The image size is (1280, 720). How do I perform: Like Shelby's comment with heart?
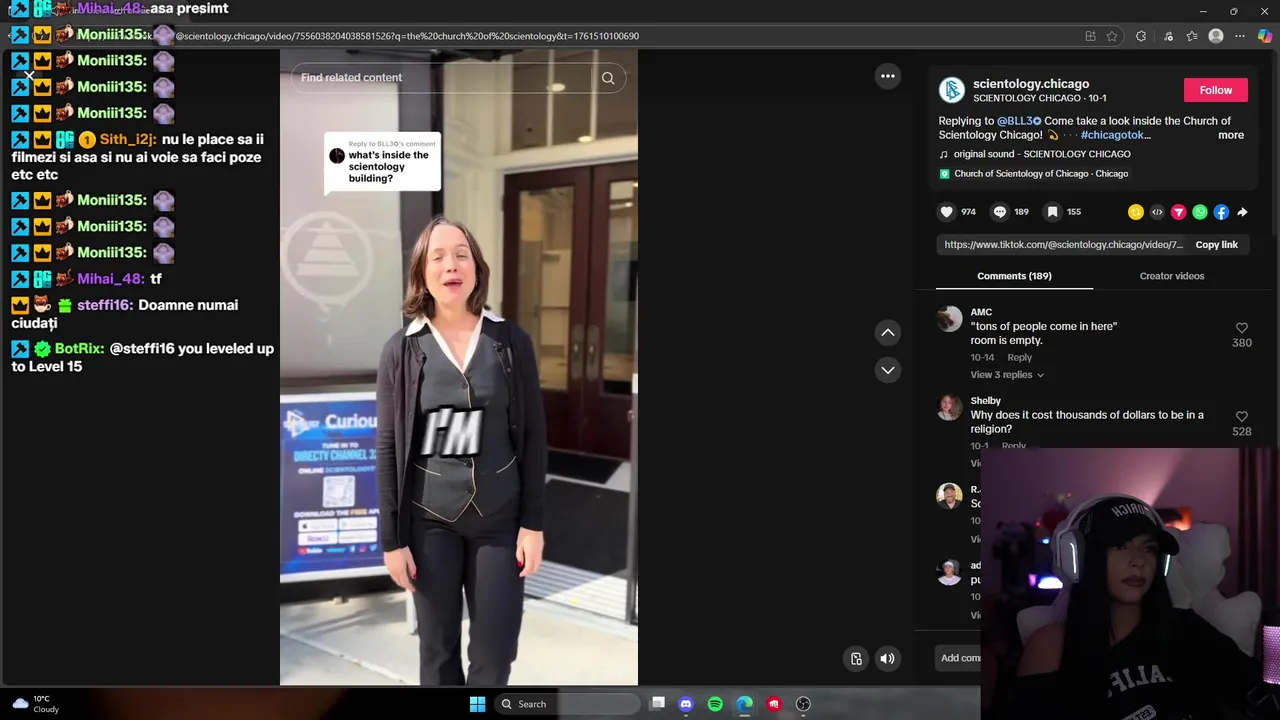tap(1242, 416)
